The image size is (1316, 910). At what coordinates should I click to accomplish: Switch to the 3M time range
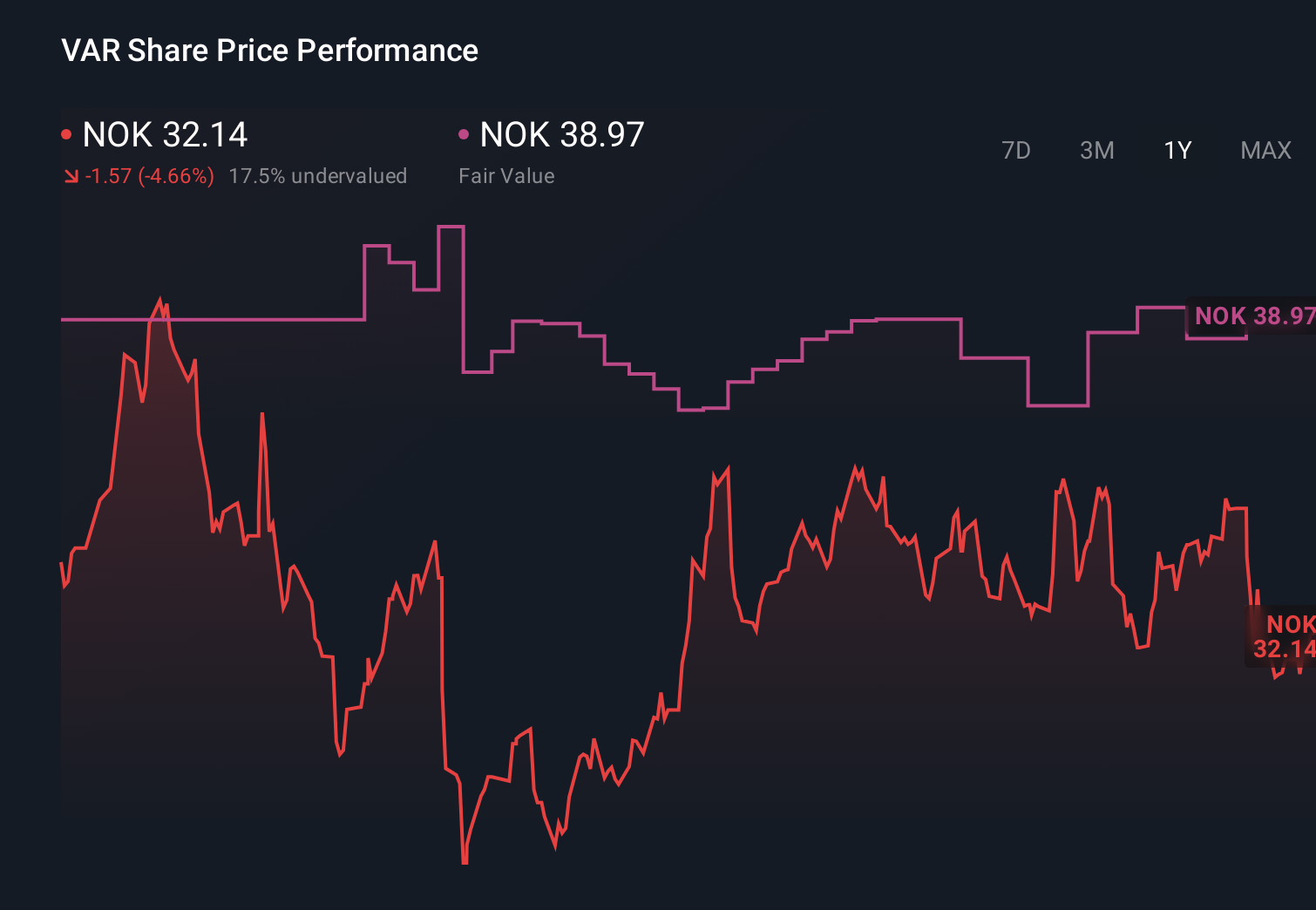[x=1097, y=150]
